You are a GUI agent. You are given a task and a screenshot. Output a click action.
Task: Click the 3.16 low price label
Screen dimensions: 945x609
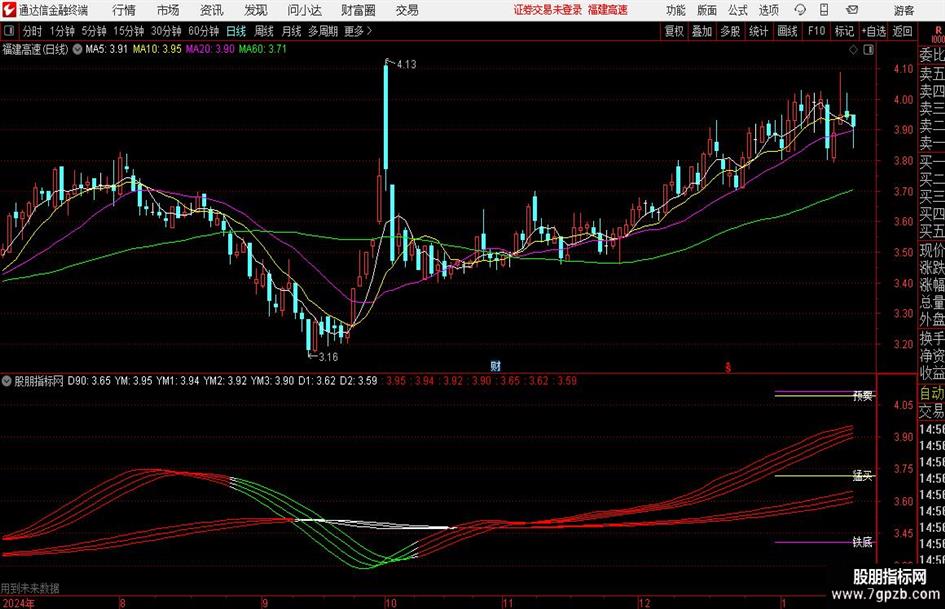[x=328, y=357]
